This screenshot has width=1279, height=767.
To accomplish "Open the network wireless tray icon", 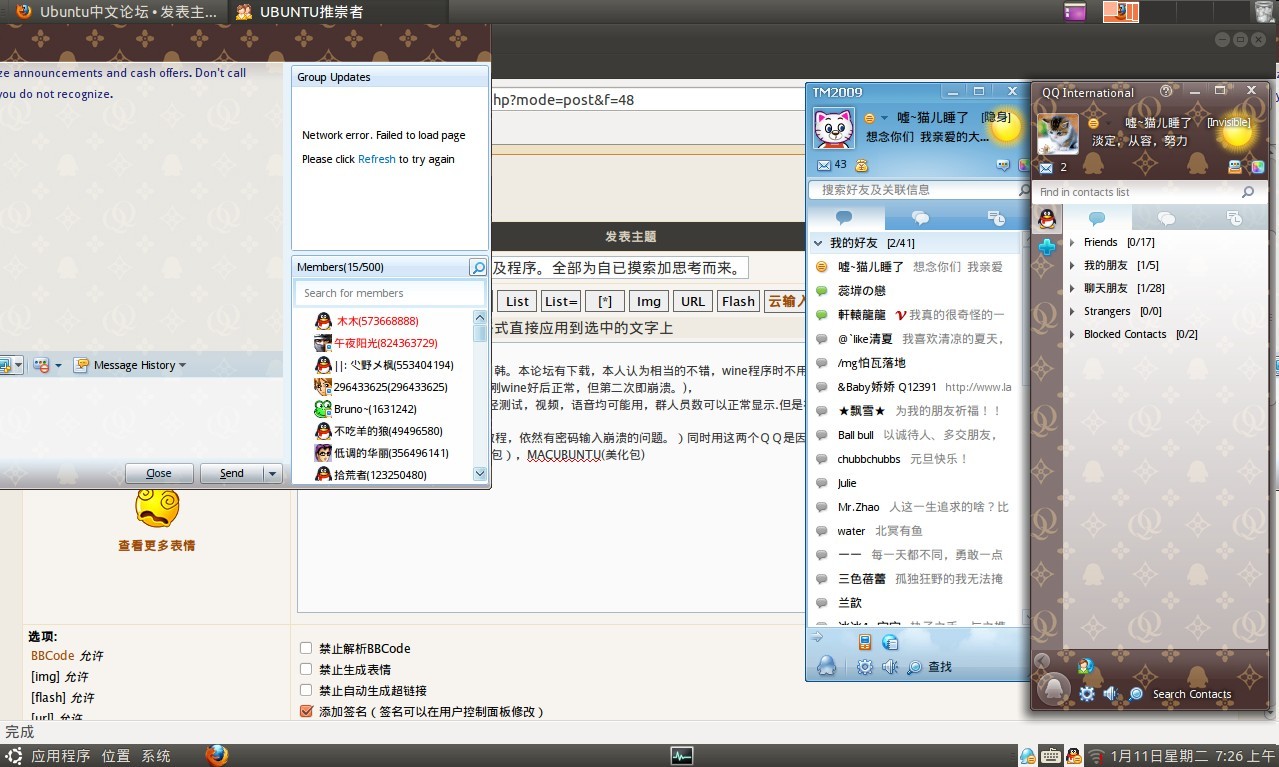I will [1097, 756].
